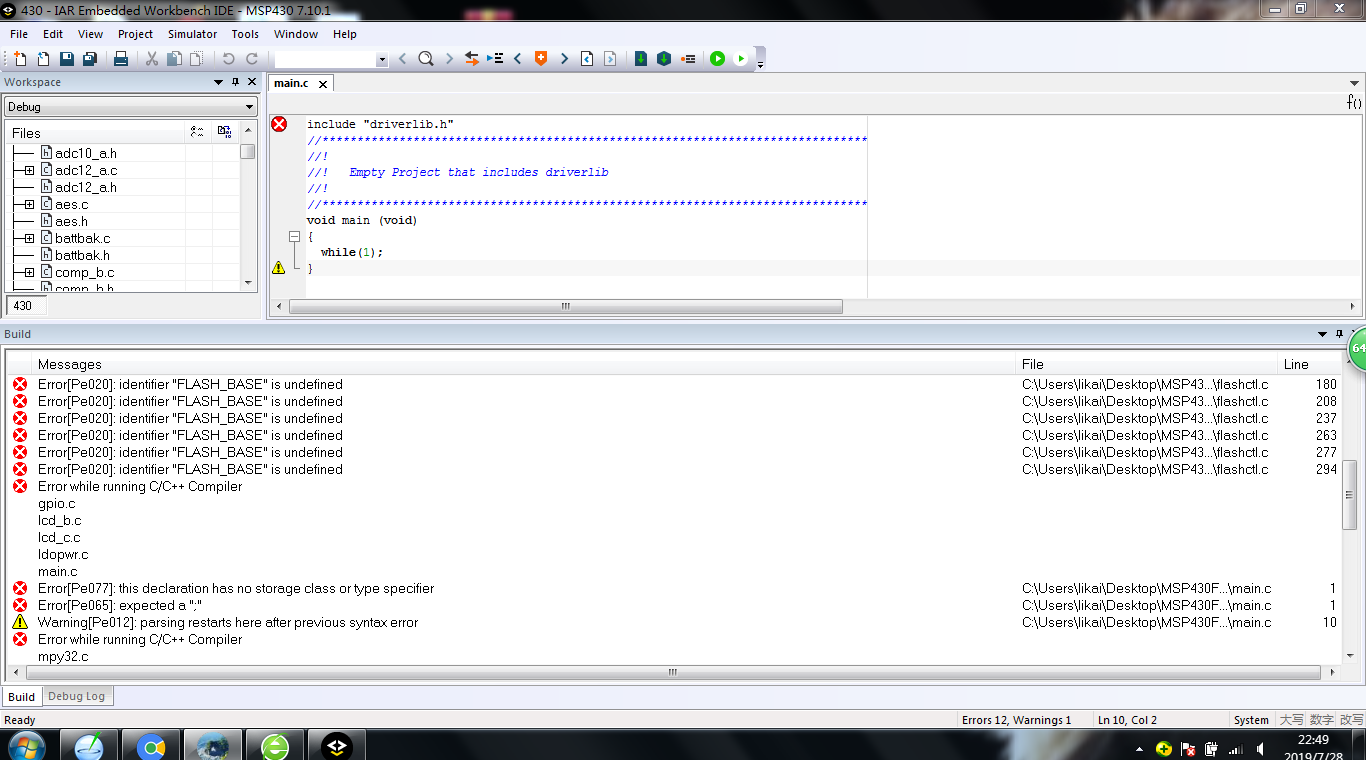The width and height of the screenshot is (1366, 760).
Task: Click the Find magnifier icon
Action: (x=426, y=59)
